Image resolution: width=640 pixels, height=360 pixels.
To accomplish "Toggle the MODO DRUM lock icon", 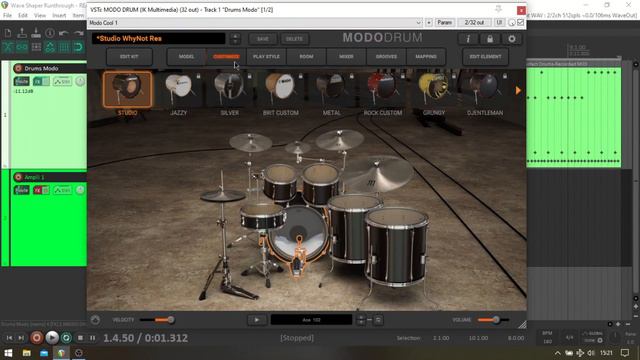I will 490,39.
